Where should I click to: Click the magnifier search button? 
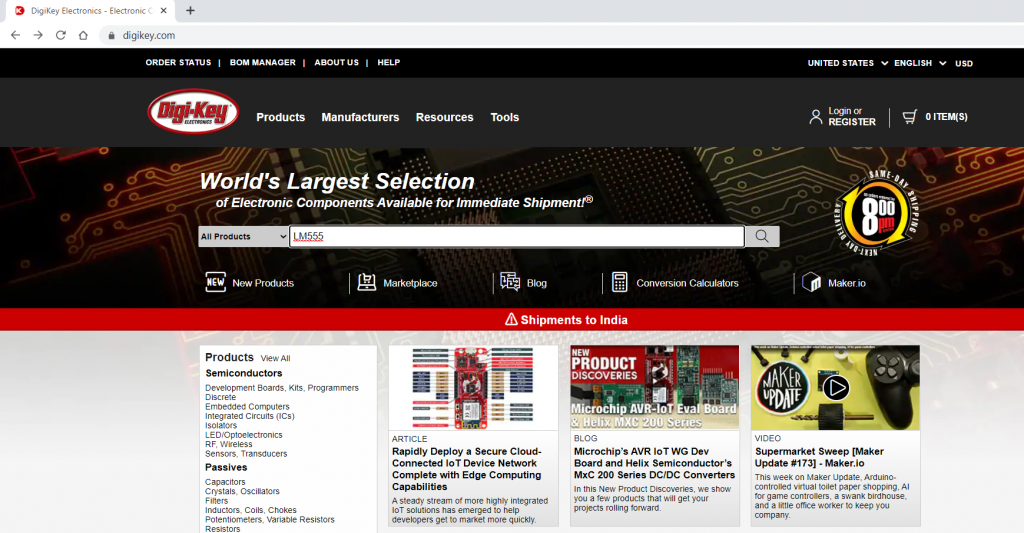click(762, 236)
